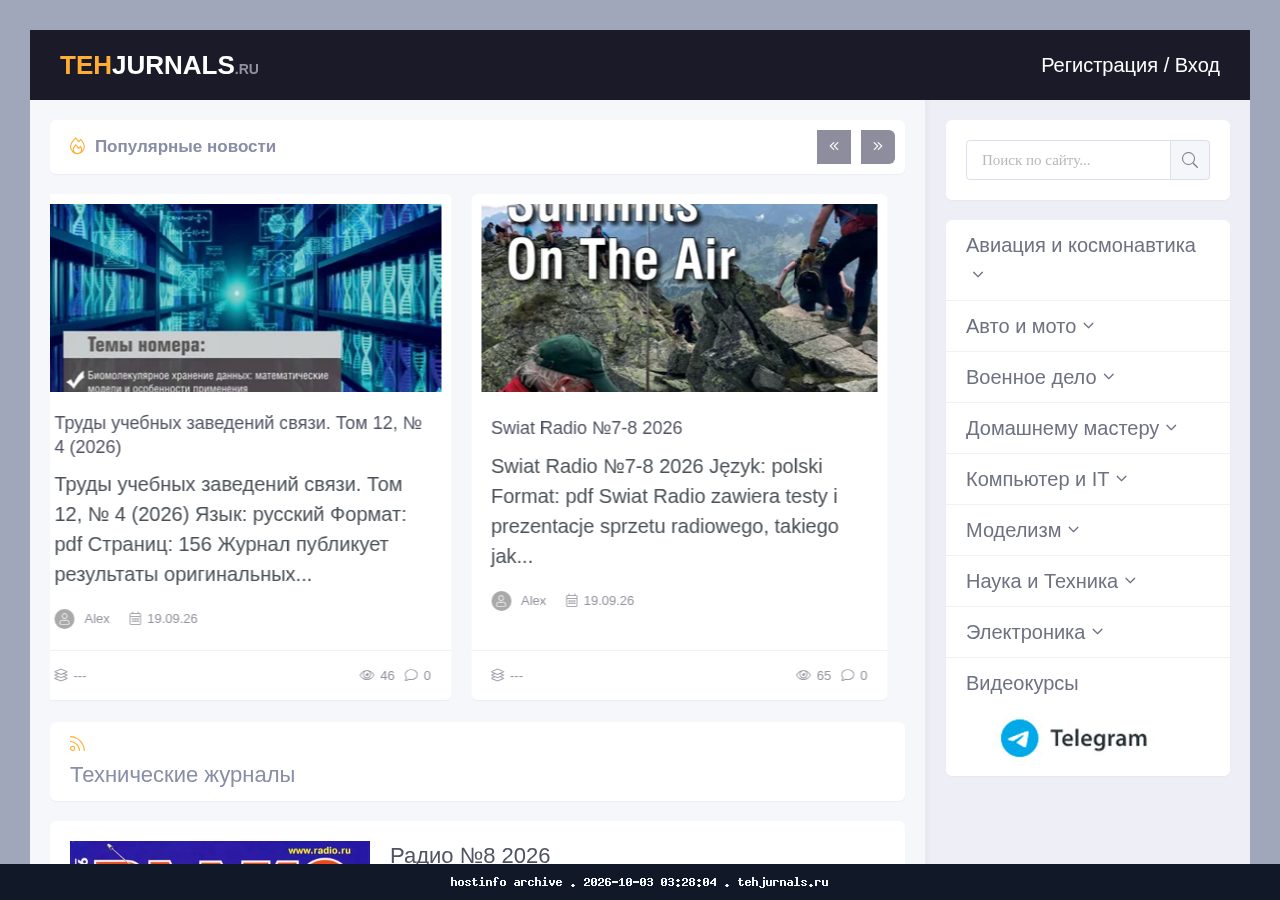Image resolution: width=1280 pixels, height=900 pixels.
Task: Go to previous popular news slide
Action: 834,147
